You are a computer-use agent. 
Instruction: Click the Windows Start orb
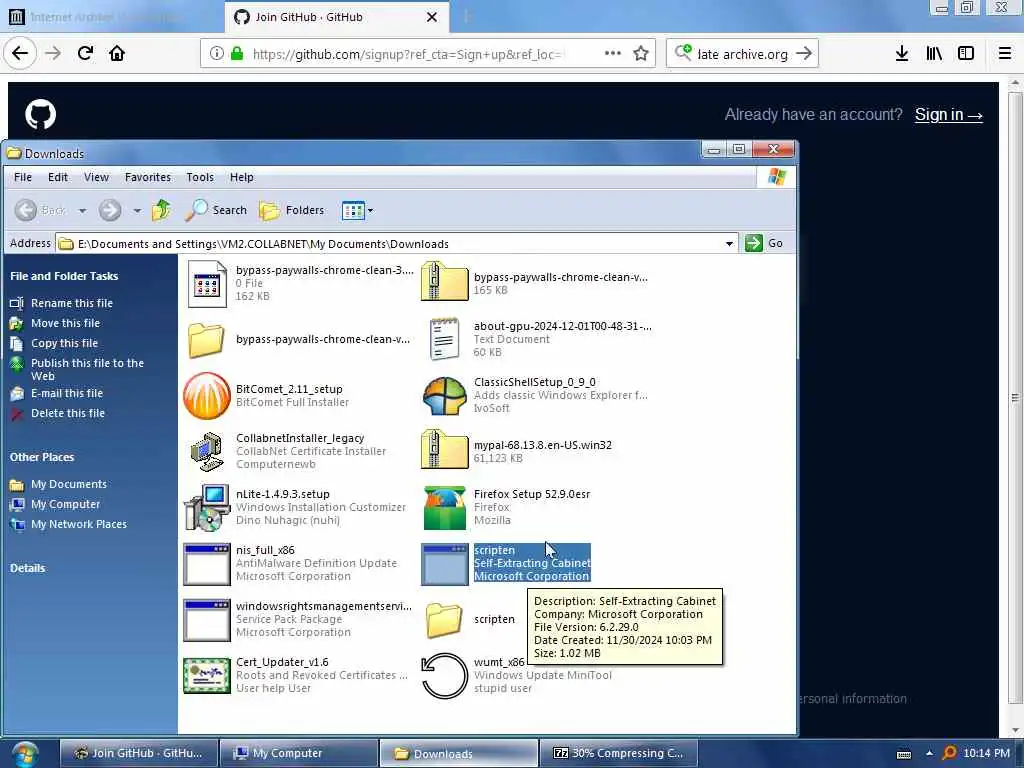pyautogui.click(x=25, y=754)
